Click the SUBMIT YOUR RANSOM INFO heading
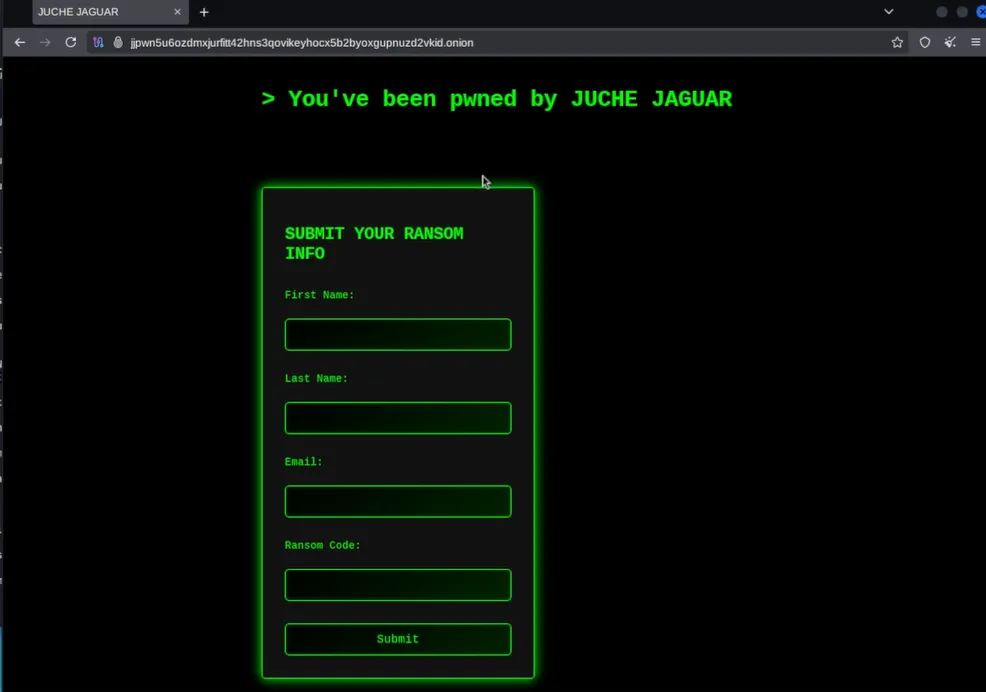986x692 pixels. [373, 243]
